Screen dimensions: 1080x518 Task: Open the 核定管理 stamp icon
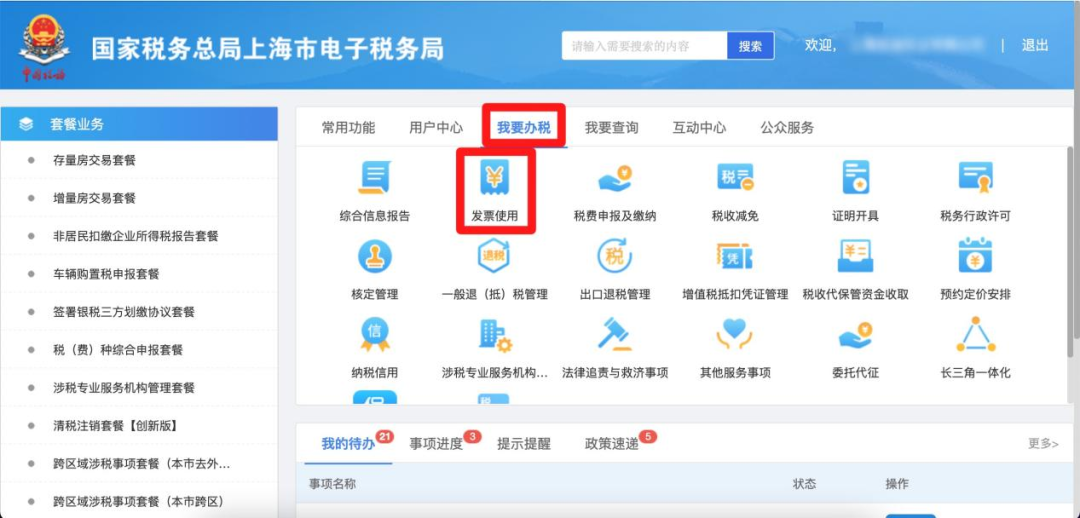tap(375, 256)
